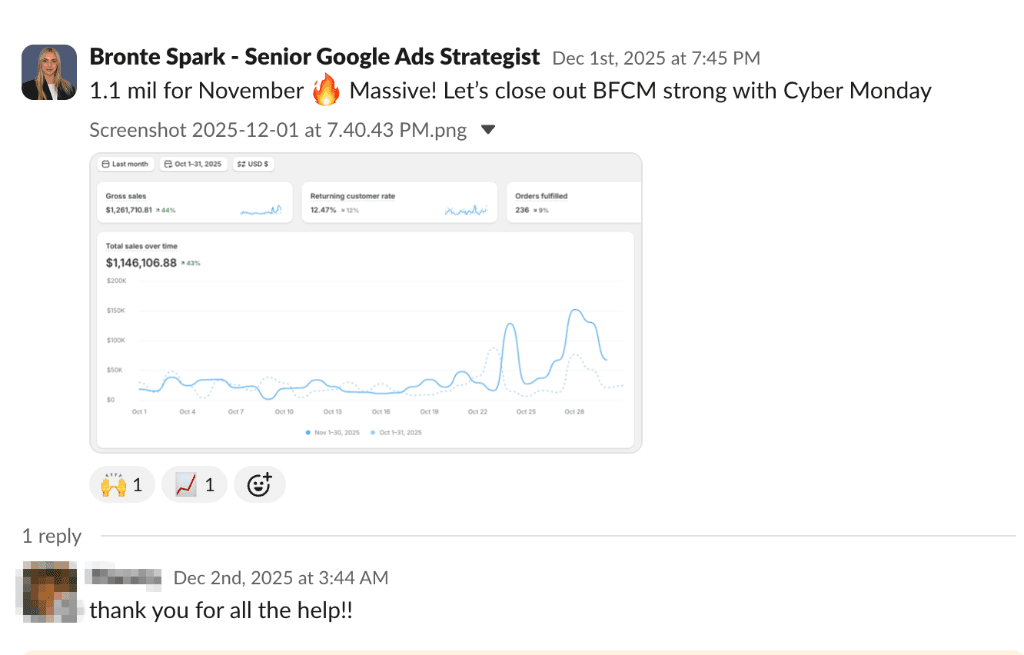Open the thread via the 1 reply link
1024x655 pixels.
51,536
